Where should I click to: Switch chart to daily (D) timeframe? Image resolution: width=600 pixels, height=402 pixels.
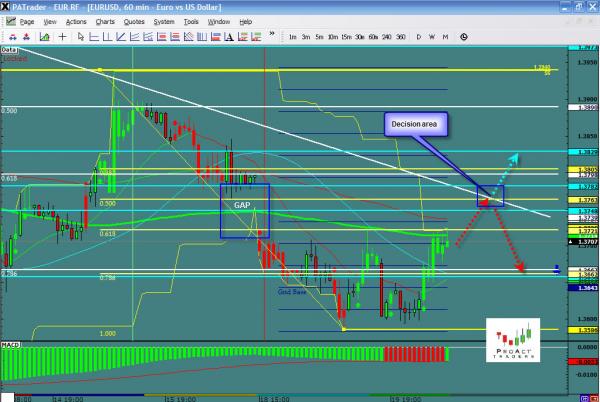coord(418,36)
